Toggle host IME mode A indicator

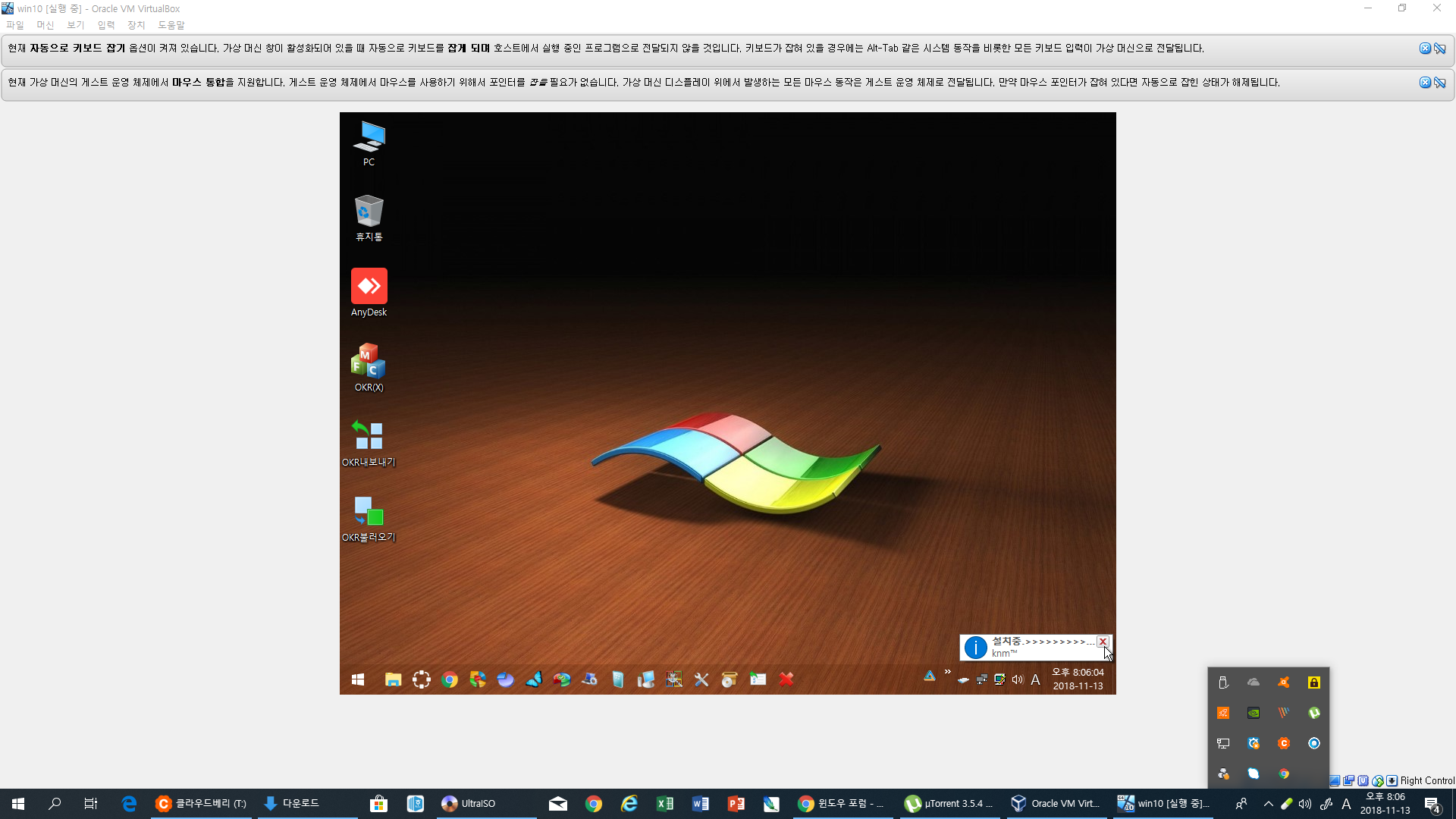(1347, 804)
